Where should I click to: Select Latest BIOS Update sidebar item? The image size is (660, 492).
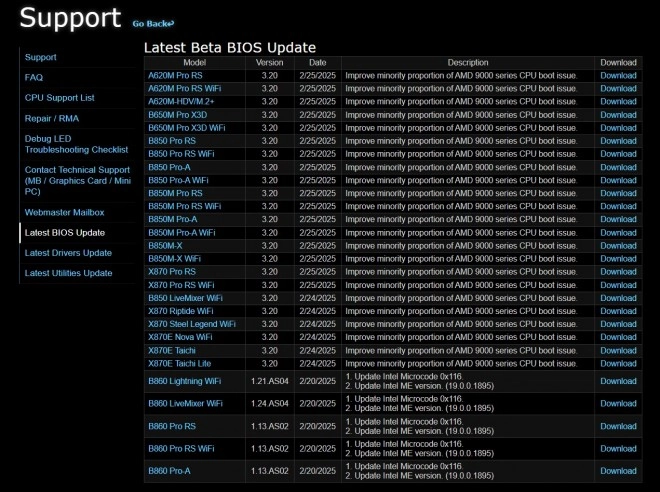[x=65, y=233]
